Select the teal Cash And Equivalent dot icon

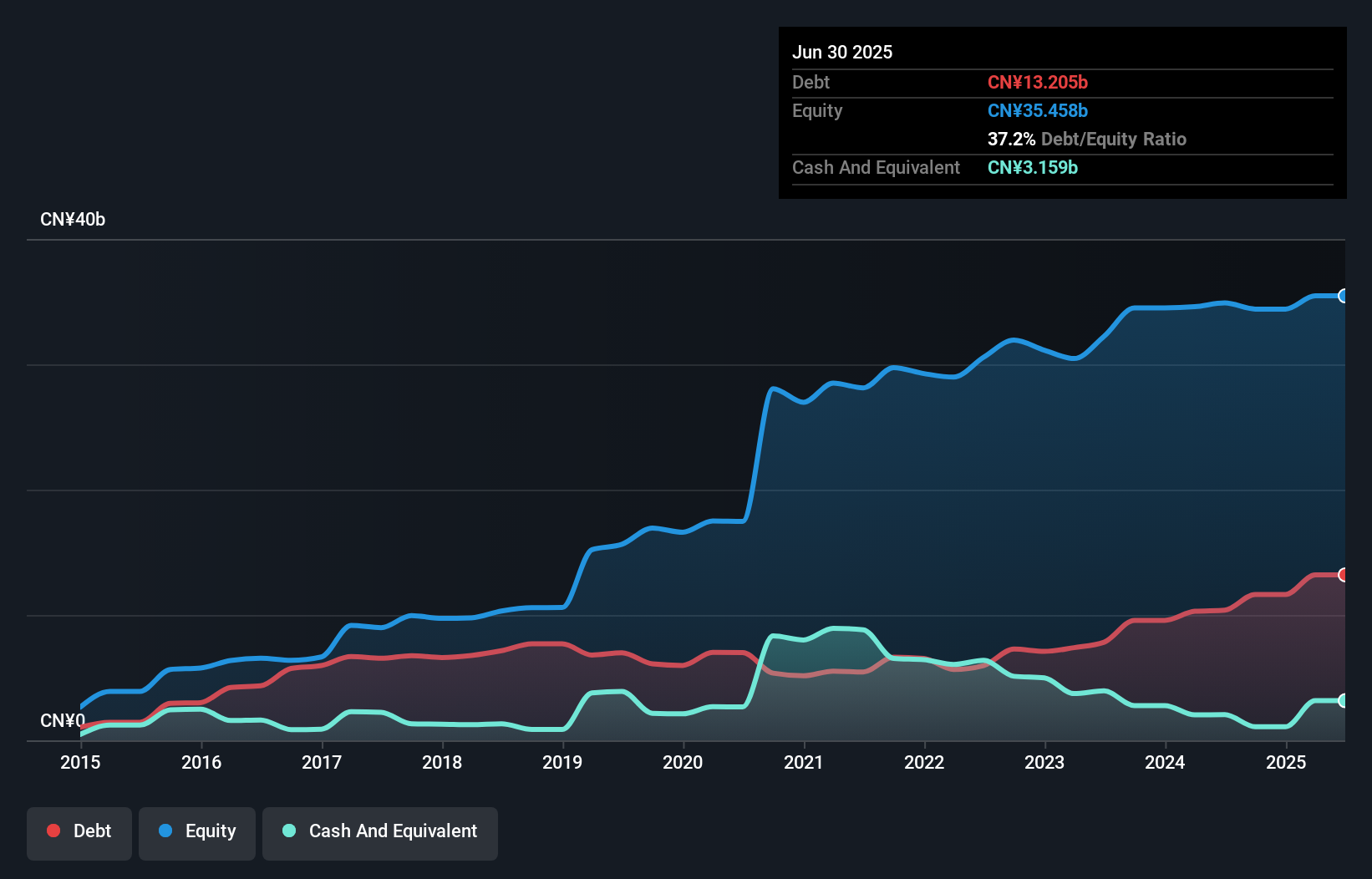(287, 831)
